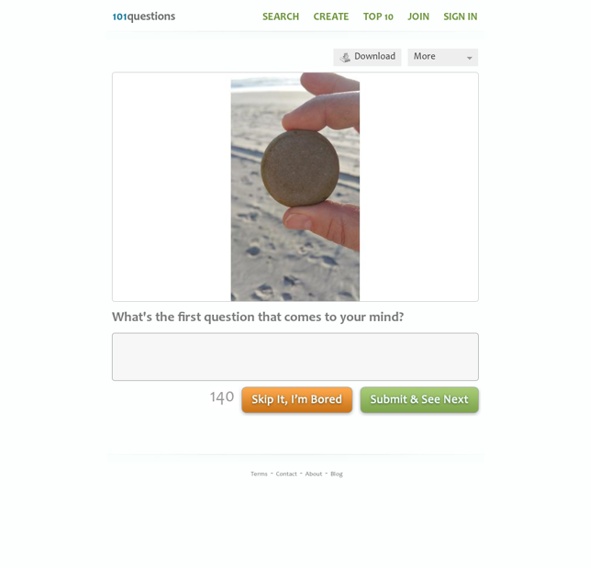This screenshot has width=600, height=568.
Task: Visit the Blog footer link
Action: click(x=337, y=474)
